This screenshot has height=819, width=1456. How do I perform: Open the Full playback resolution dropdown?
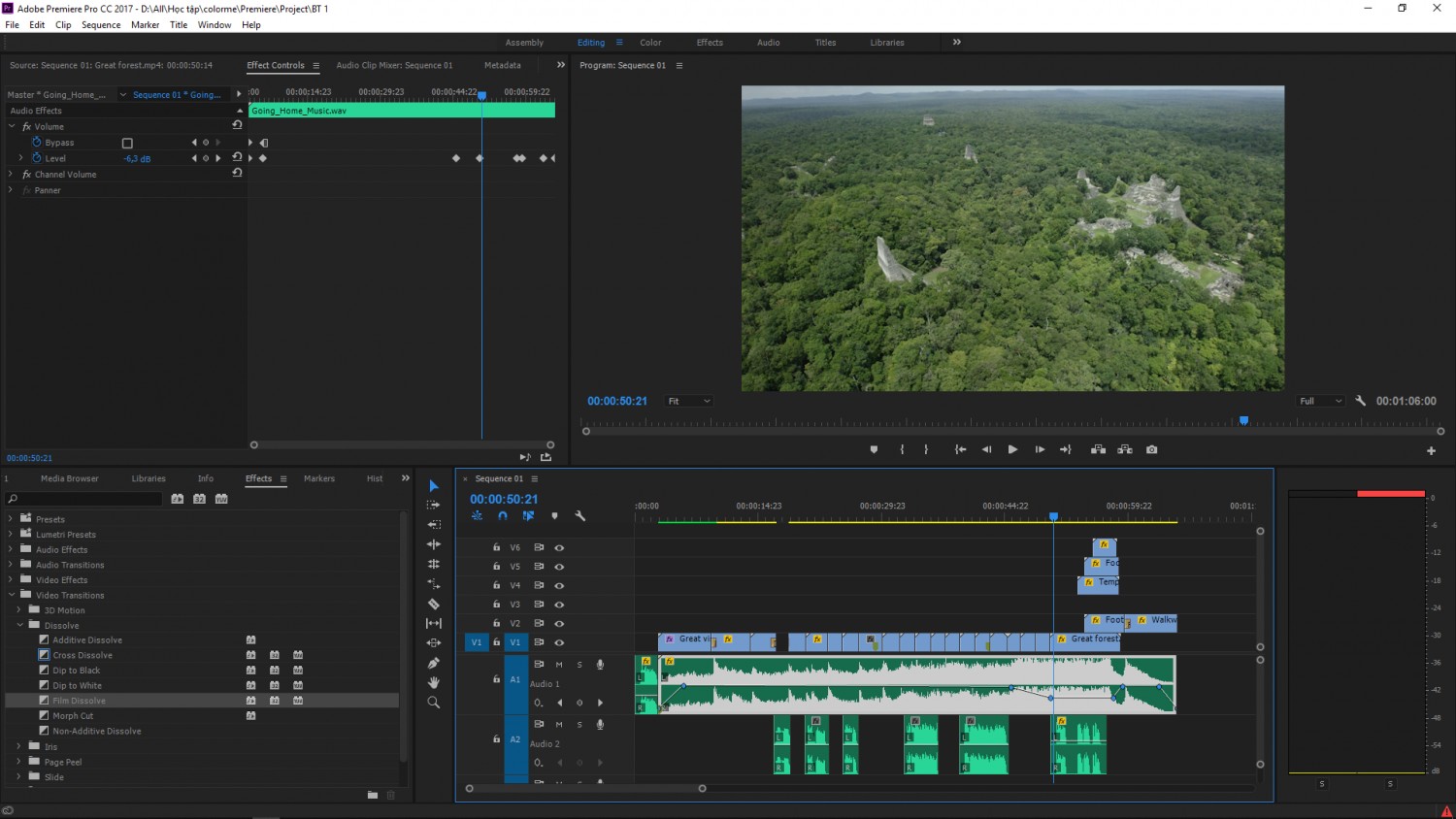1321,401
